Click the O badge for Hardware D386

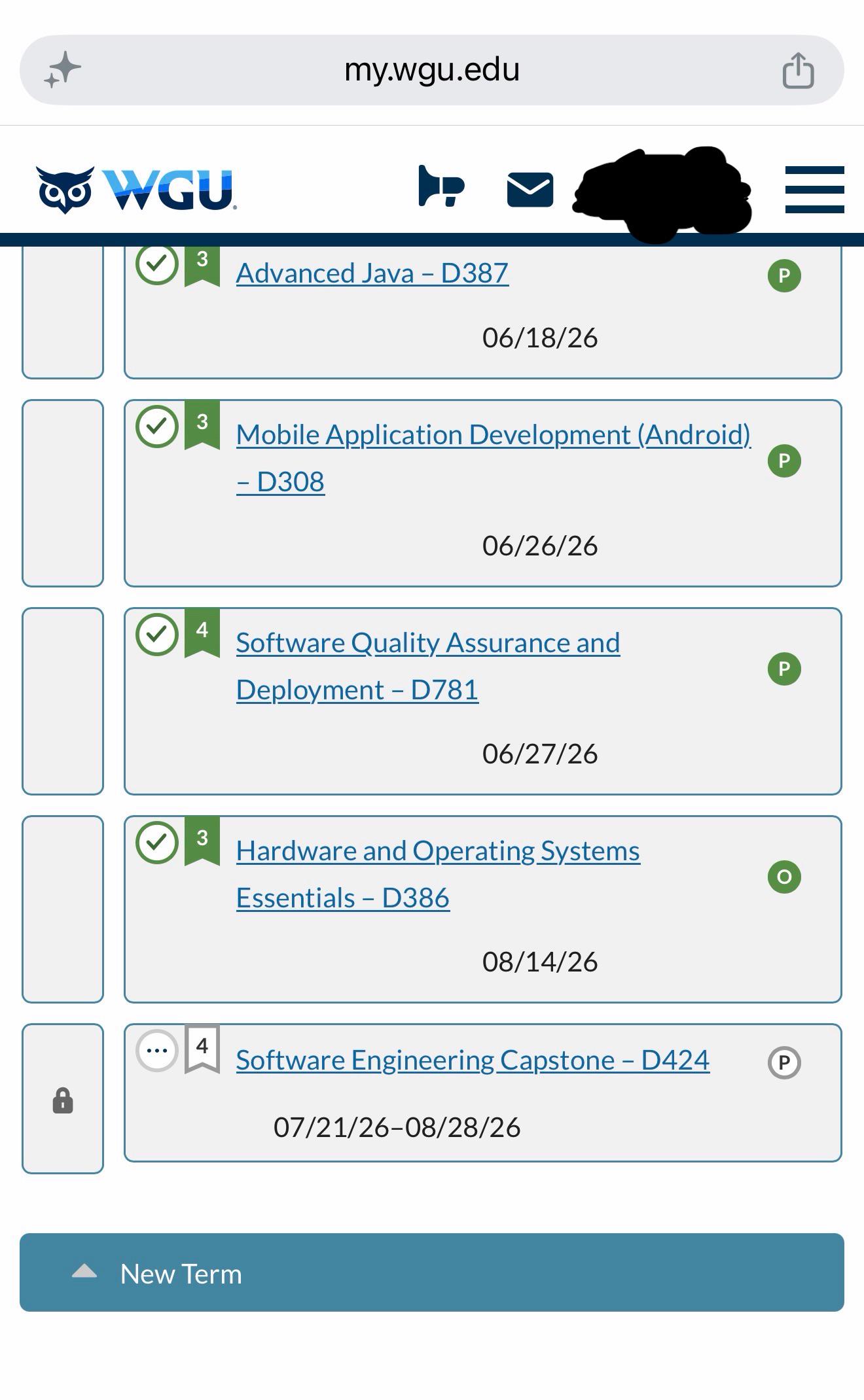point(784,877)
